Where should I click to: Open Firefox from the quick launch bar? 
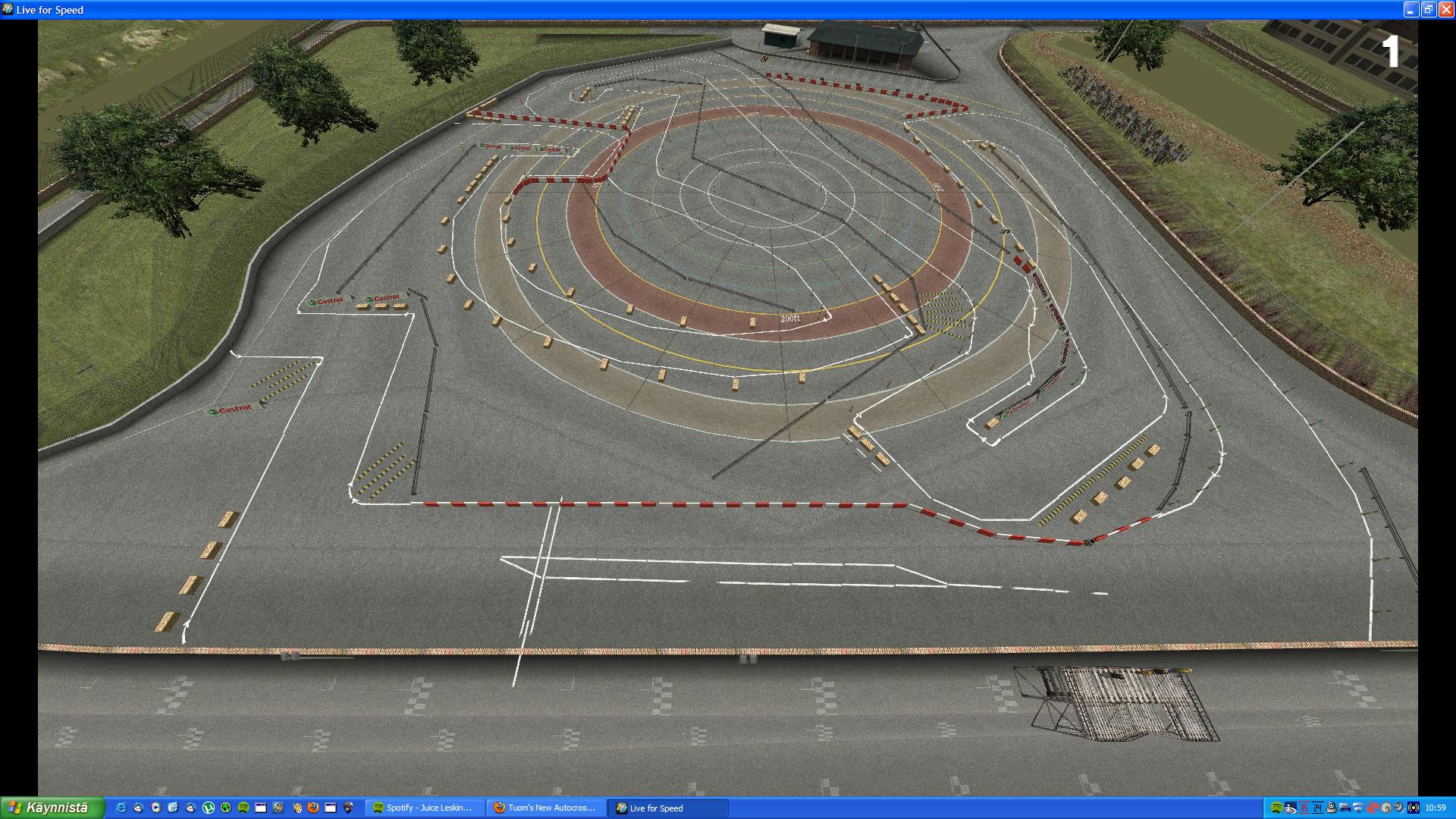[313, 808]
